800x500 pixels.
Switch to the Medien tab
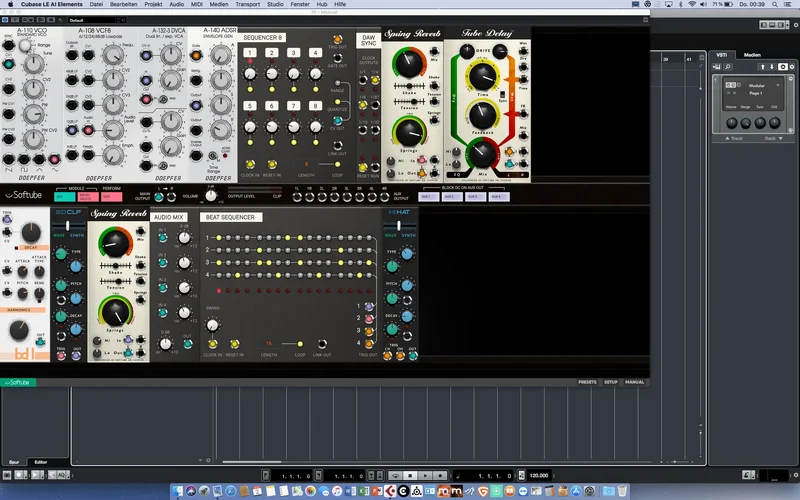[752, 56]
